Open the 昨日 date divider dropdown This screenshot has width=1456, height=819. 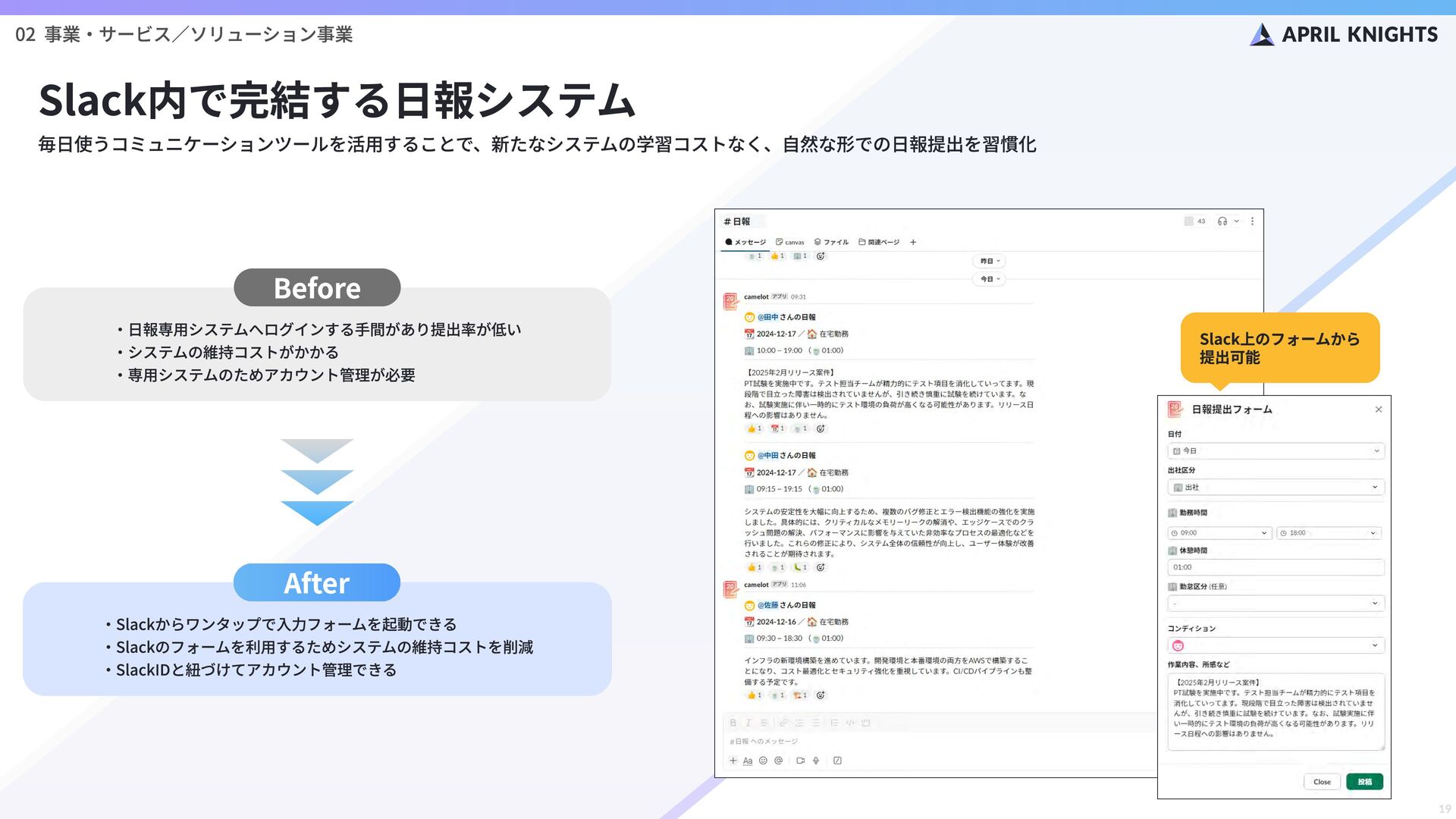(989, 261)
